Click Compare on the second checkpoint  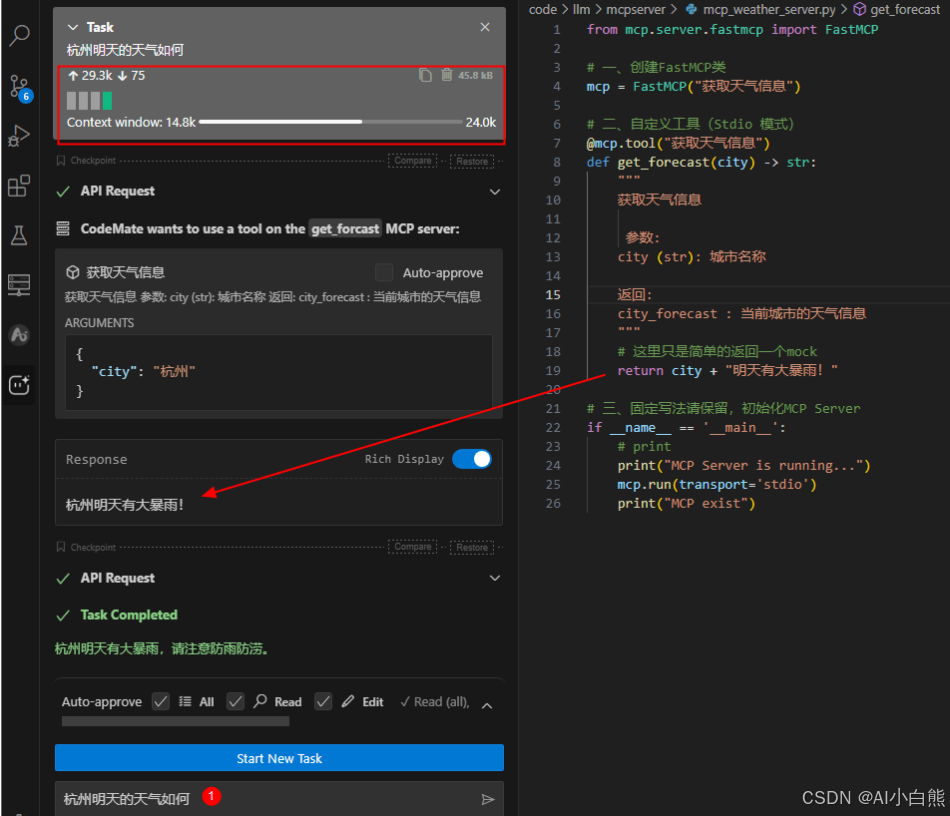(413, 546)
